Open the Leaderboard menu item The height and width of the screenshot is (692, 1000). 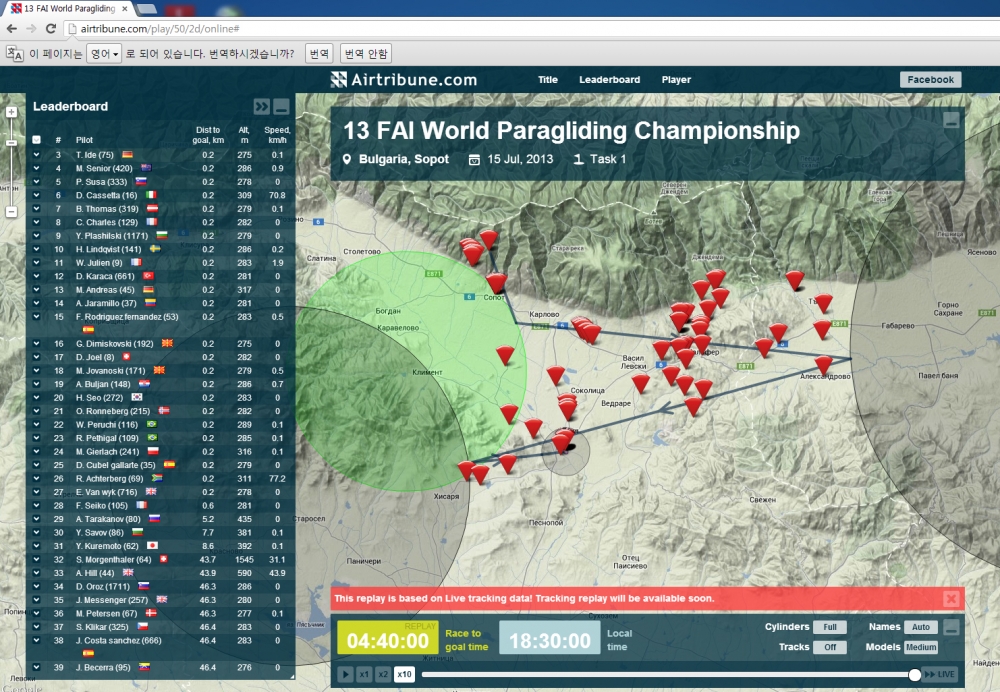coord(609,80)
